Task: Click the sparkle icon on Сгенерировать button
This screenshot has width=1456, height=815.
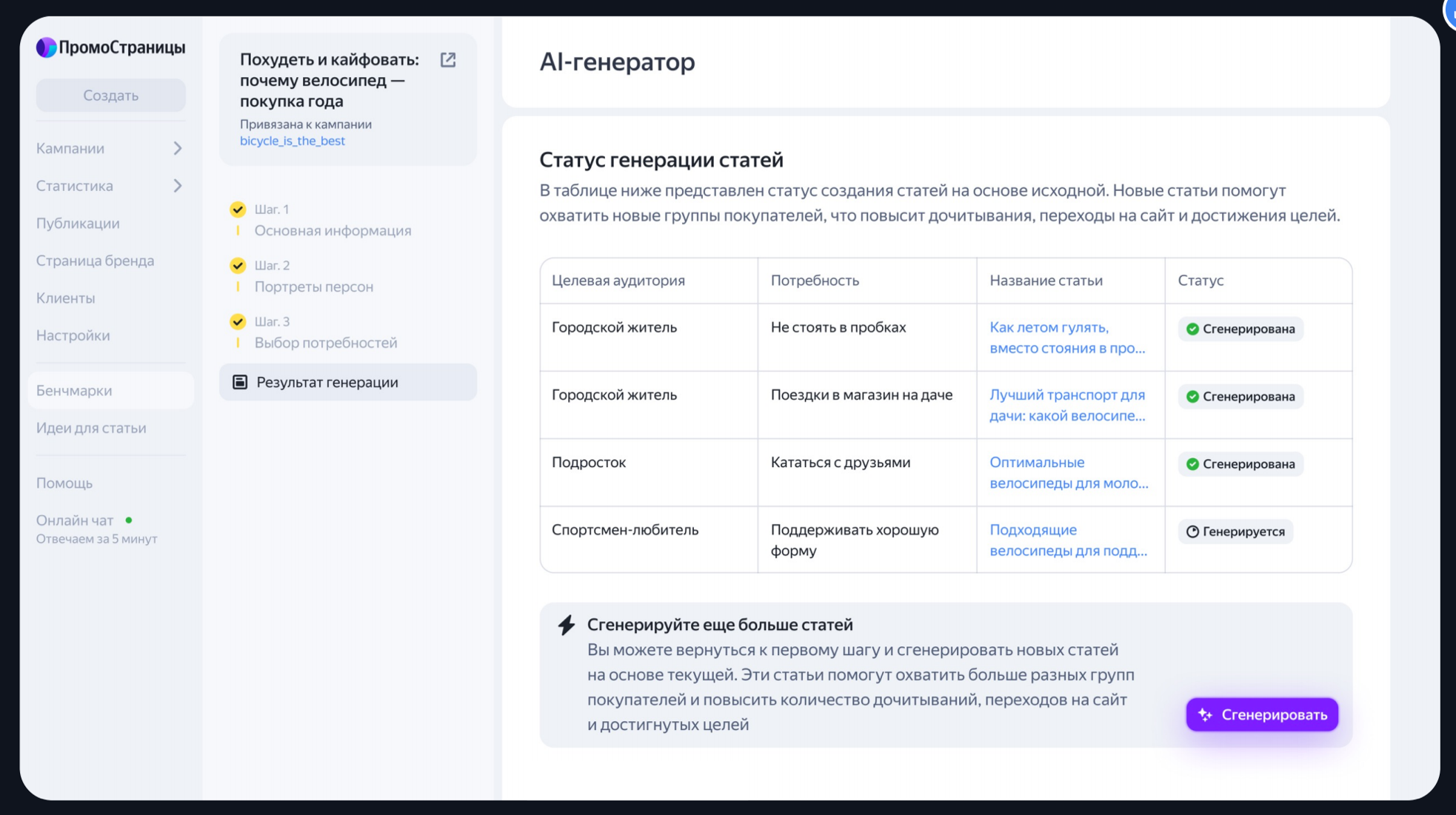Action: coord(1206,714)
